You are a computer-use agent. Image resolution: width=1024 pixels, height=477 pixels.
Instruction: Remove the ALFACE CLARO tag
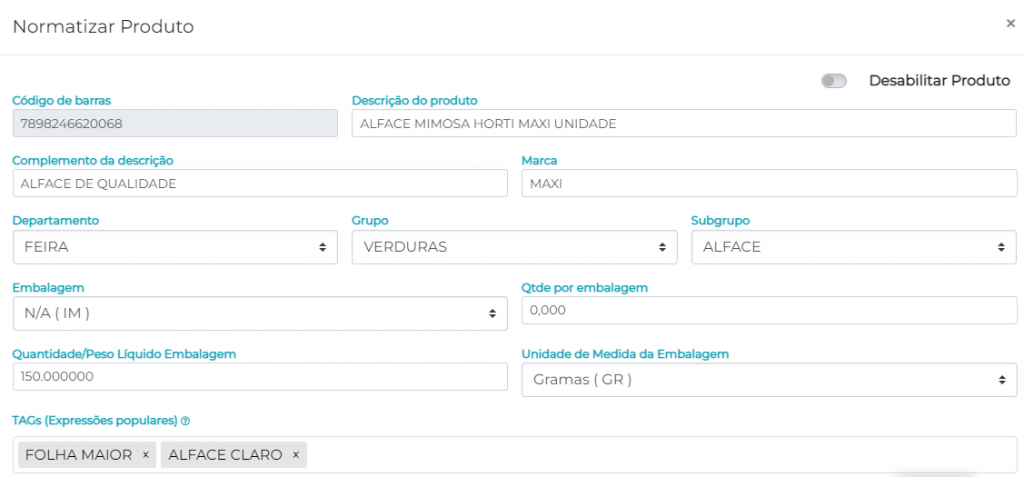[296, 455]
